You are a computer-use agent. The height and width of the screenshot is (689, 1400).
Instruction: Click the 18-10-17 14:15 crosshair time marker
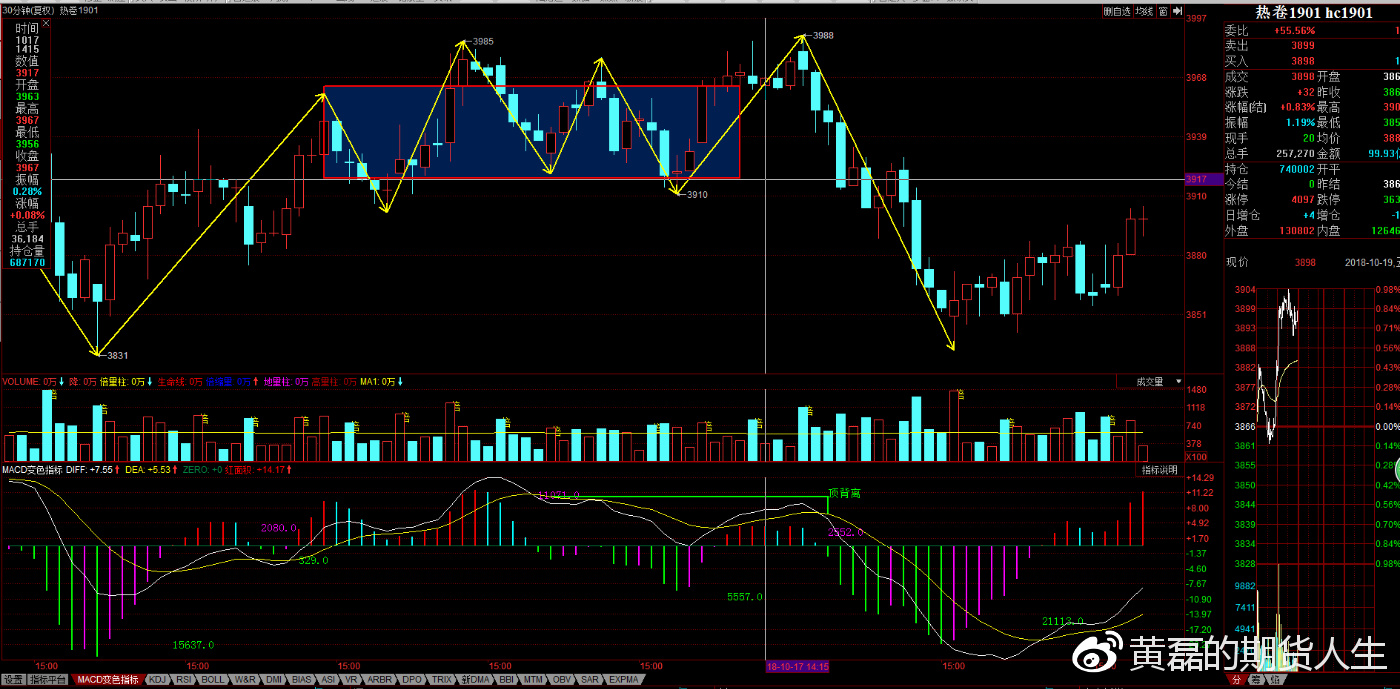(x=798, y=665)
